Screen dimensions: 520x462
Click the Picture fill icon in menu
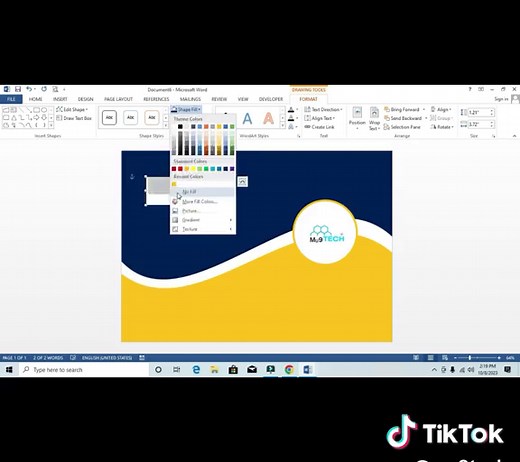[175, 211]
